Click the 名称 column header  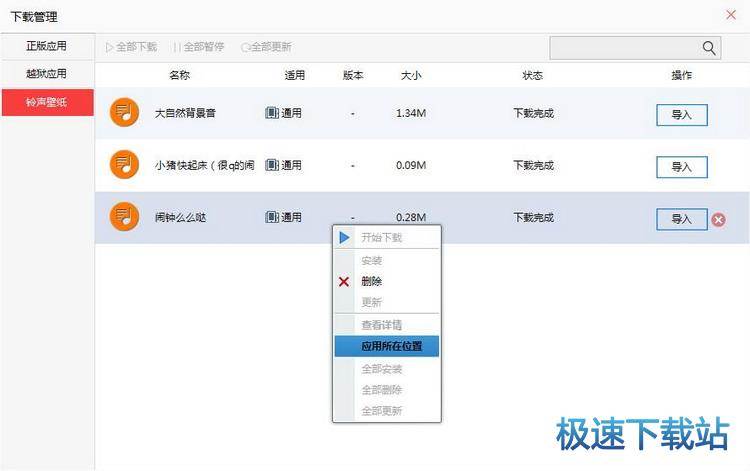coord(179,75)
